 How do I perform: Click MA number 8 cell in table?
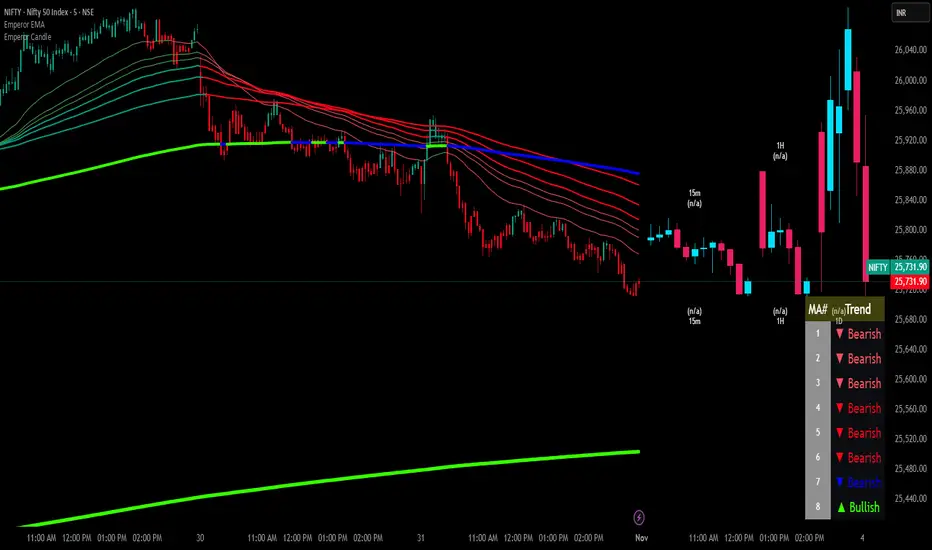818,507
